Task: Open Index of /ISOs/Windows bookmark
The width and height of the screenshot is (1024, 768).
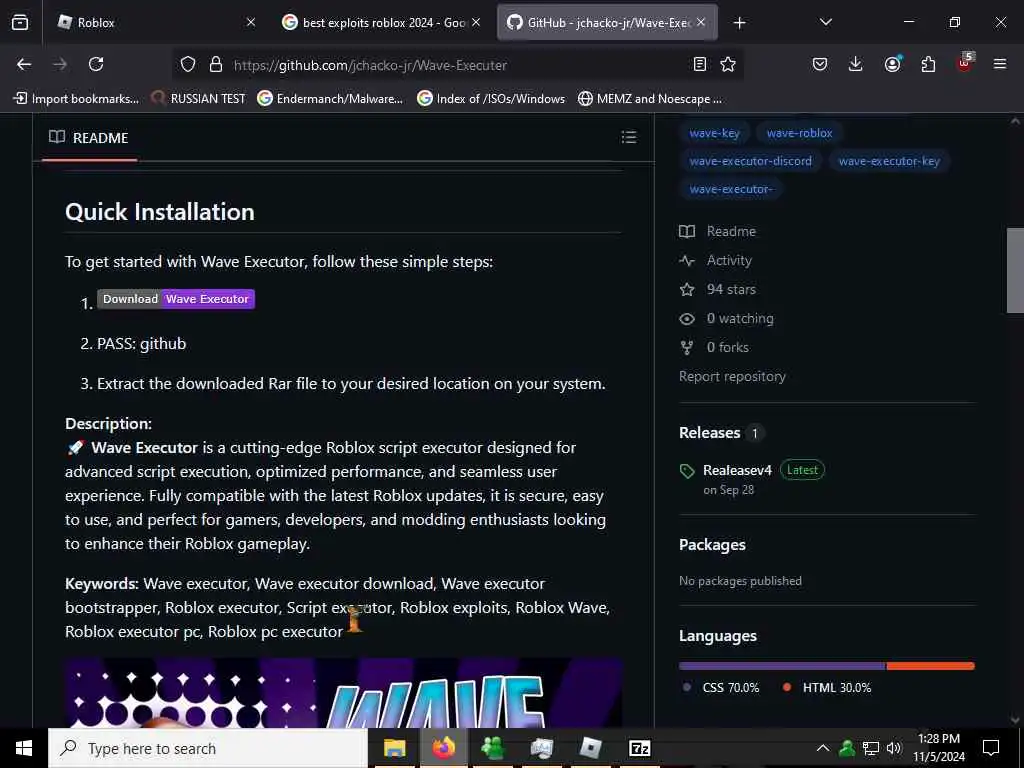Action: pyautogui.click(x=491, y=99)
